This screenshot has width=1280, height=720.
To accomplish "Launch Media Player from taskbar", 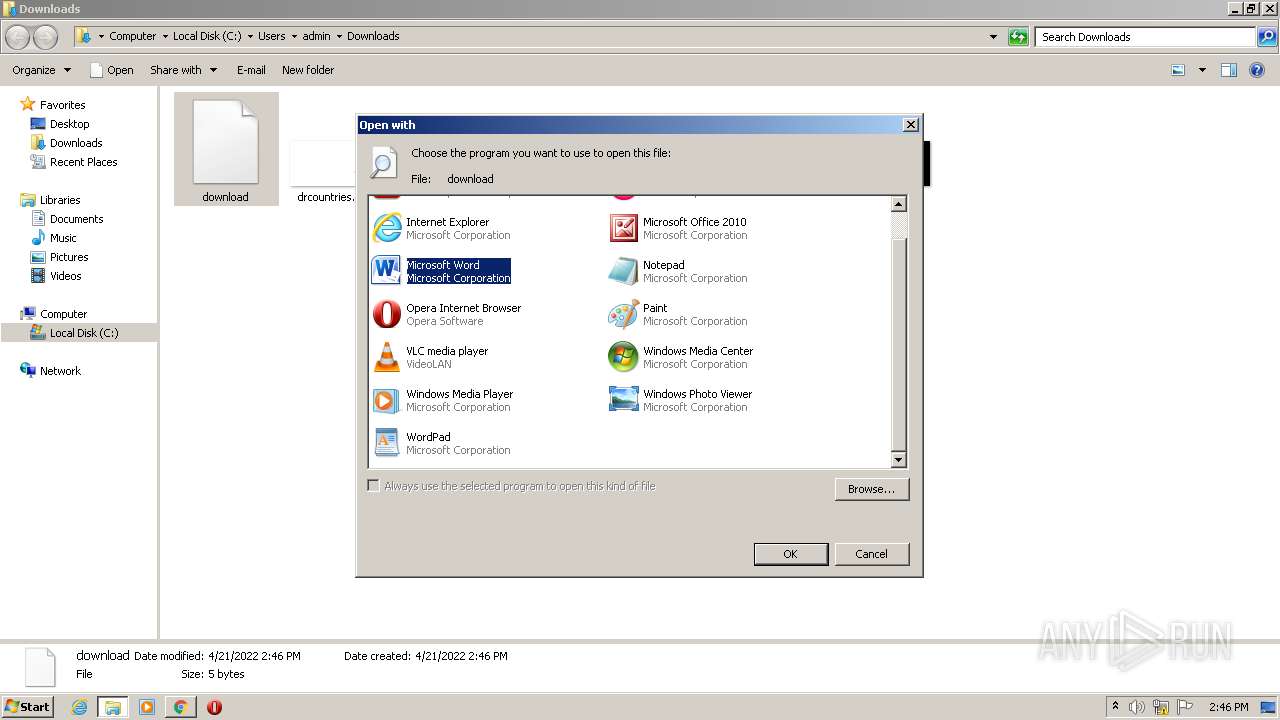I will [147, 707].
